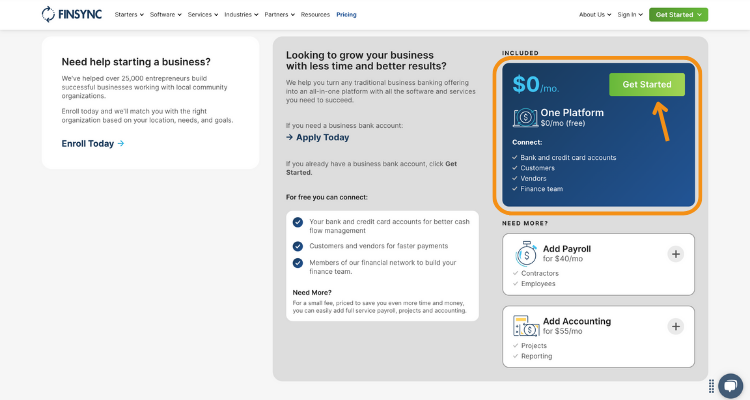
Task: Click 'For free you can connect:' label
Action: click(327, 197)
